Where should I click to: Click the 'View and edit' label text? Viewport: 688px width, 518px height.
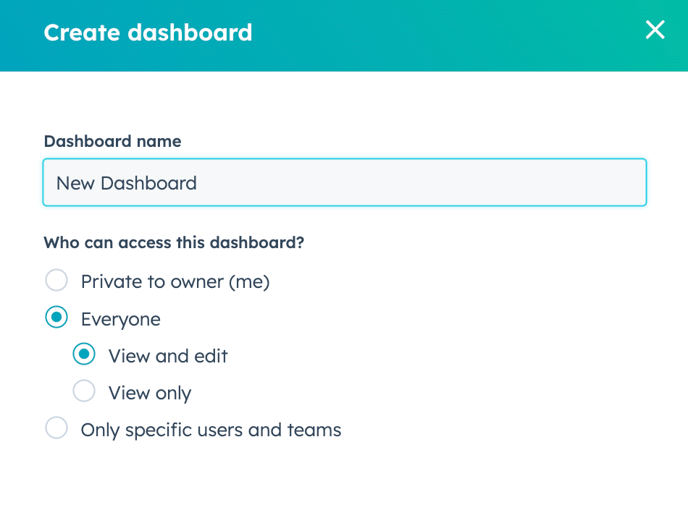(168, 356)
